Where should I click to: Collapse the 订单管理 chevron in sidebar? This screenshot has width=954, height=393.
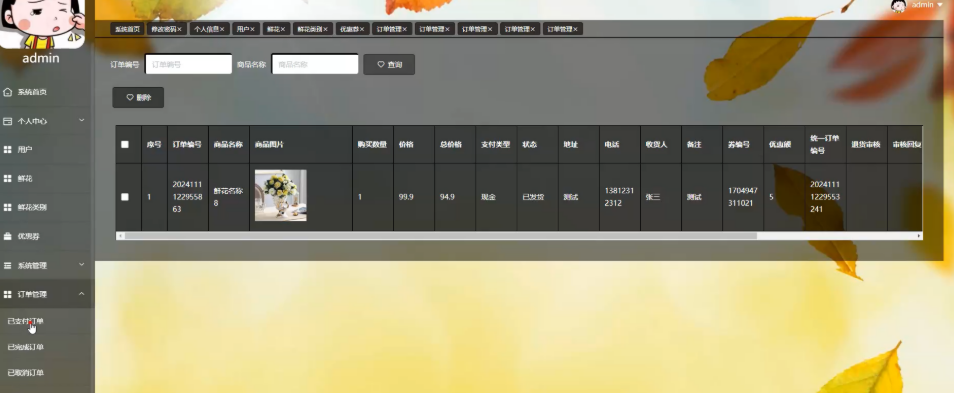coord(82,294)
